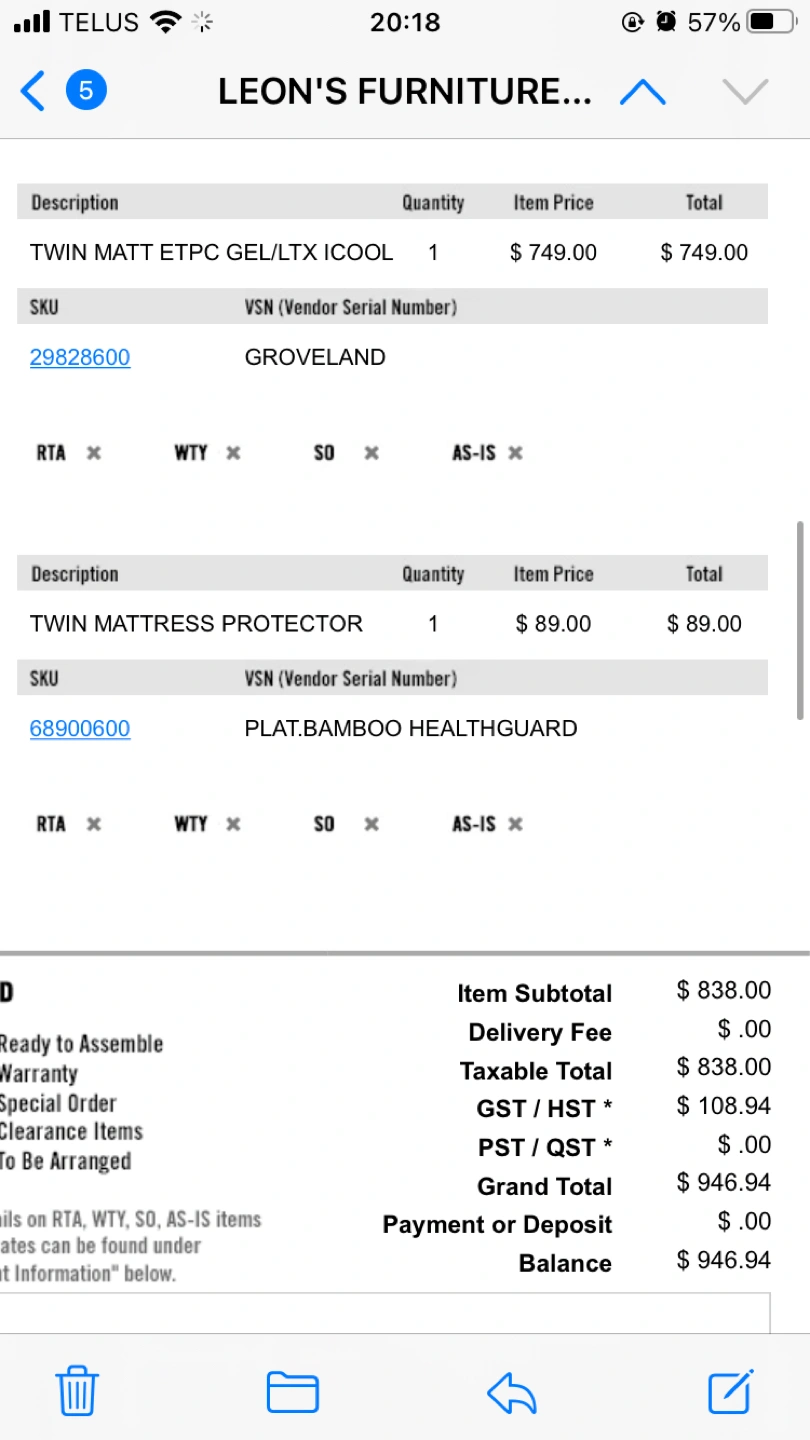Go back using the left chevron
Image resolution: width=810 pixels, height=1440 pixels.
pos(33,92)
